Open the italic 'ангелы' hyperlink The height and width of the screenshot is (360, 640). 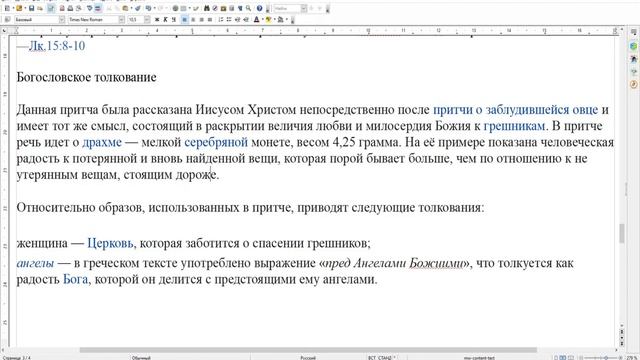pos(35,263)
